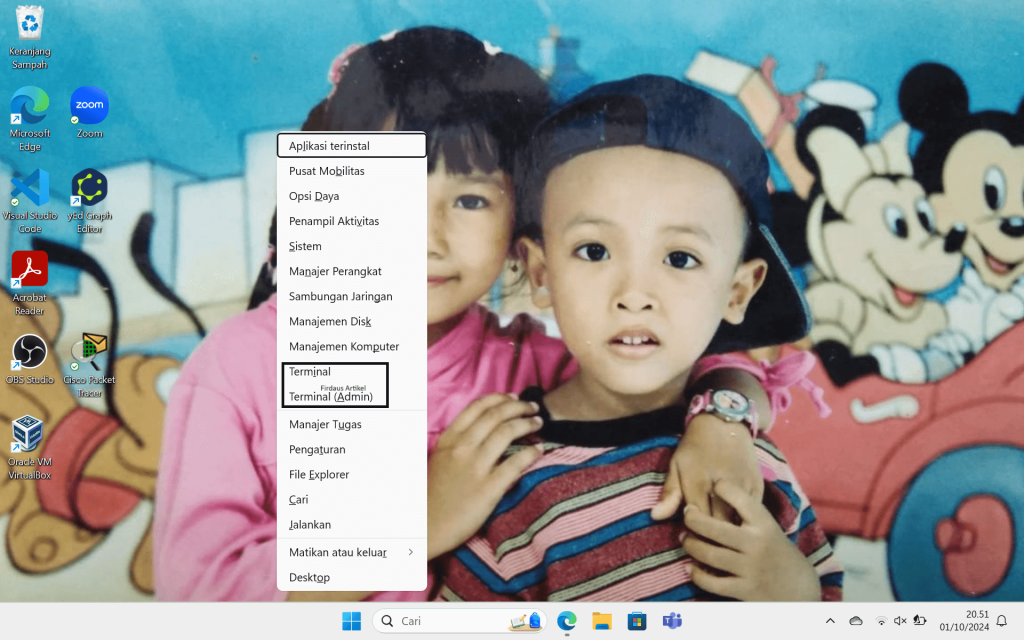Viewport: 1024px width, 640px height.
Task: Open File Explorer from the taskbar
Action: click(601, 621)
